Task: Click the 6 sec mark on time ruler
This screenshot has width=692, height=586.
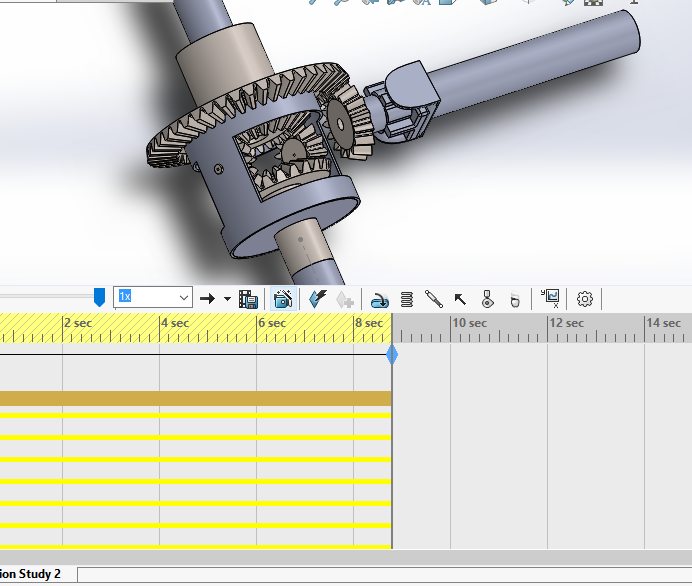Action: click(x=272, y=323)
